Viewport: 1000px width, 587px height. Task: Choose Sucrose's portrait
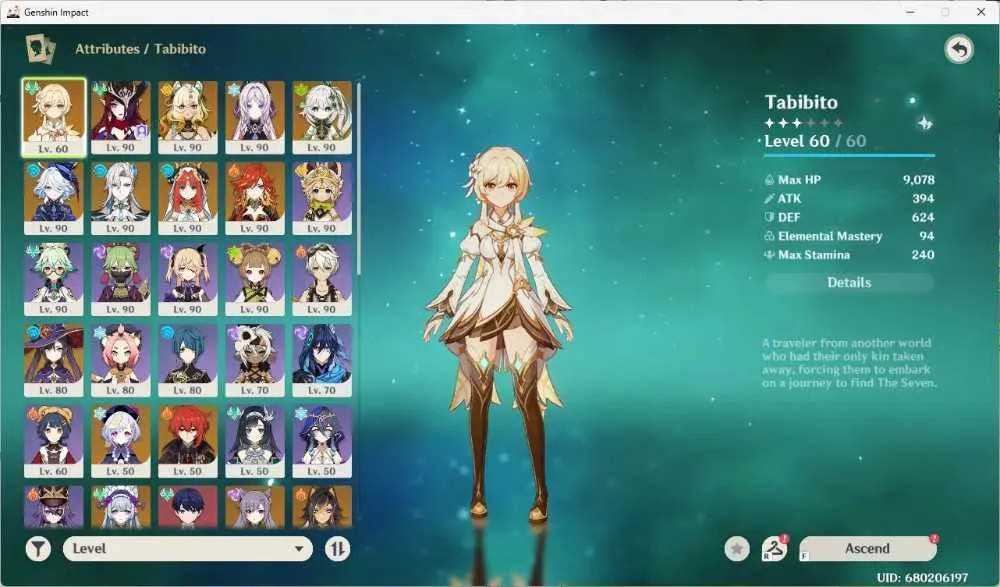[x=54, y=279]
